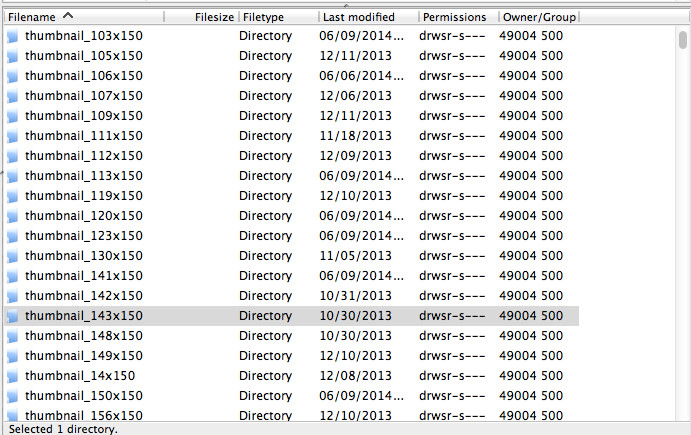Click permissions of thumbnail_130x150 row
This screenshot has width=691, height=435.
click(452, 256)
